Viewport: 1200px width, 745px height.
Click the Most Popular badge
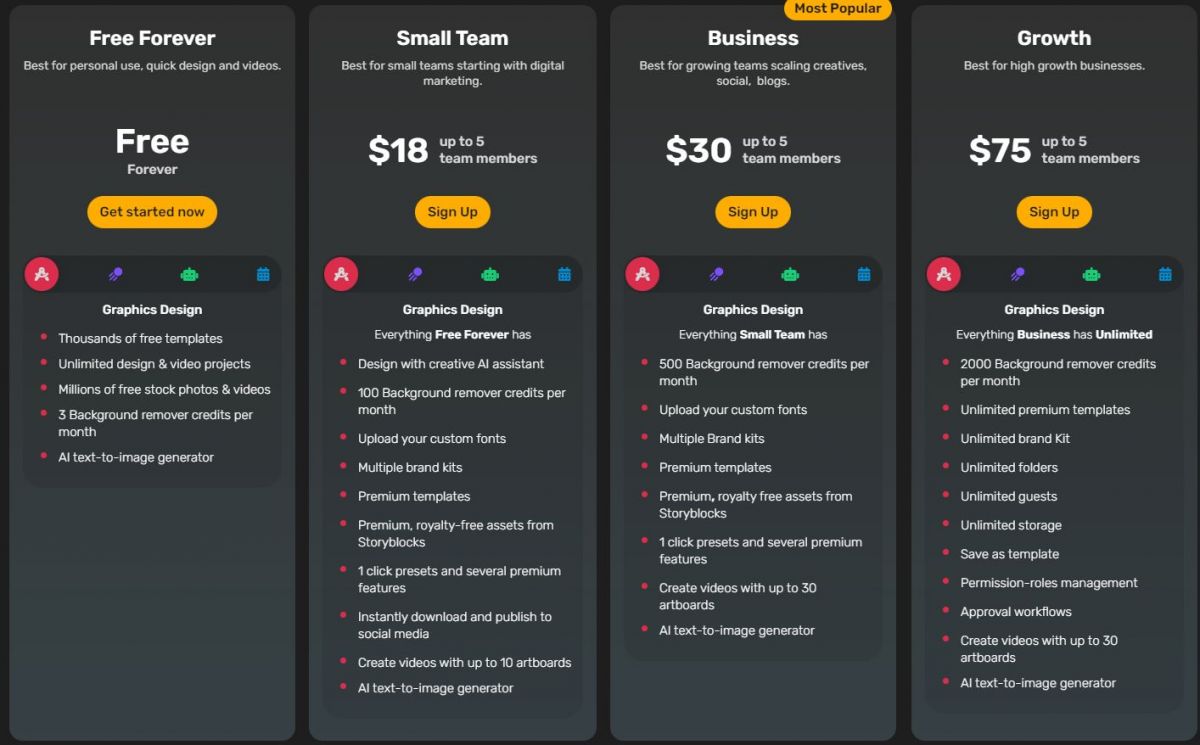click(x=838, y=9)
